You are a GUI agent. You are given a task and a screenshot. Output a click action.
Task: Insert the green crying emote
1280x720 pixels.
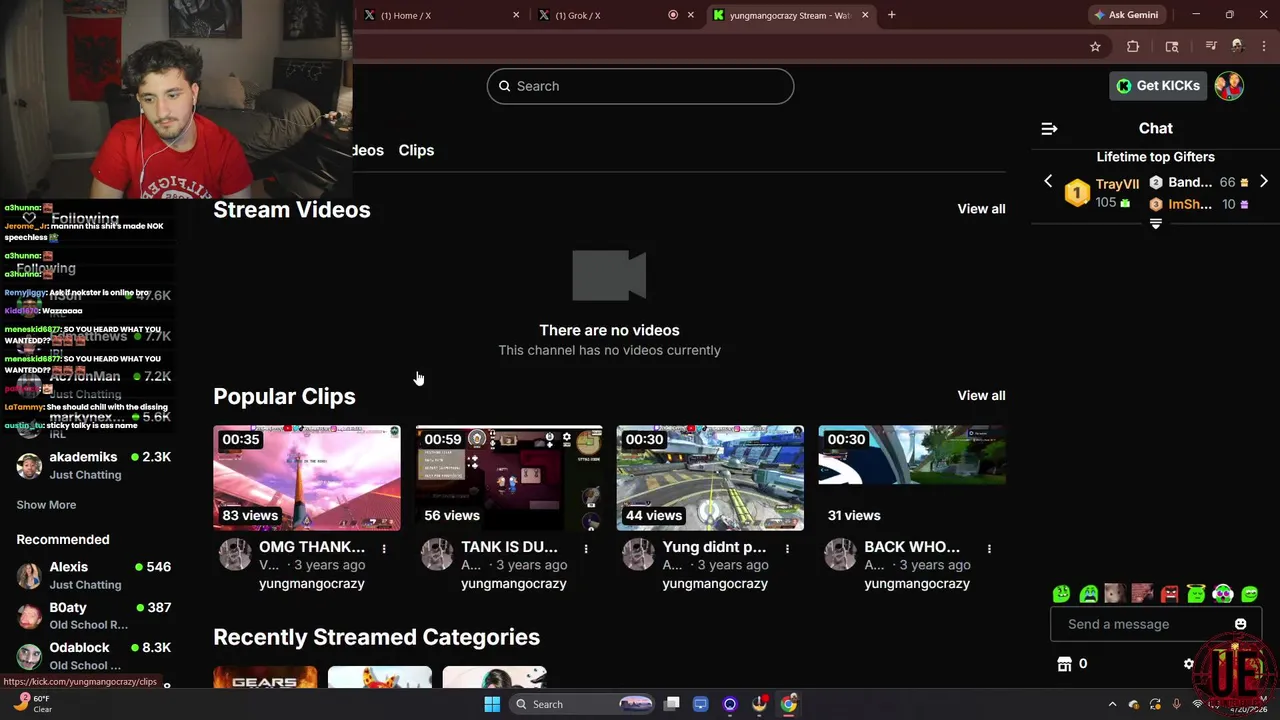coord(1089,594)
